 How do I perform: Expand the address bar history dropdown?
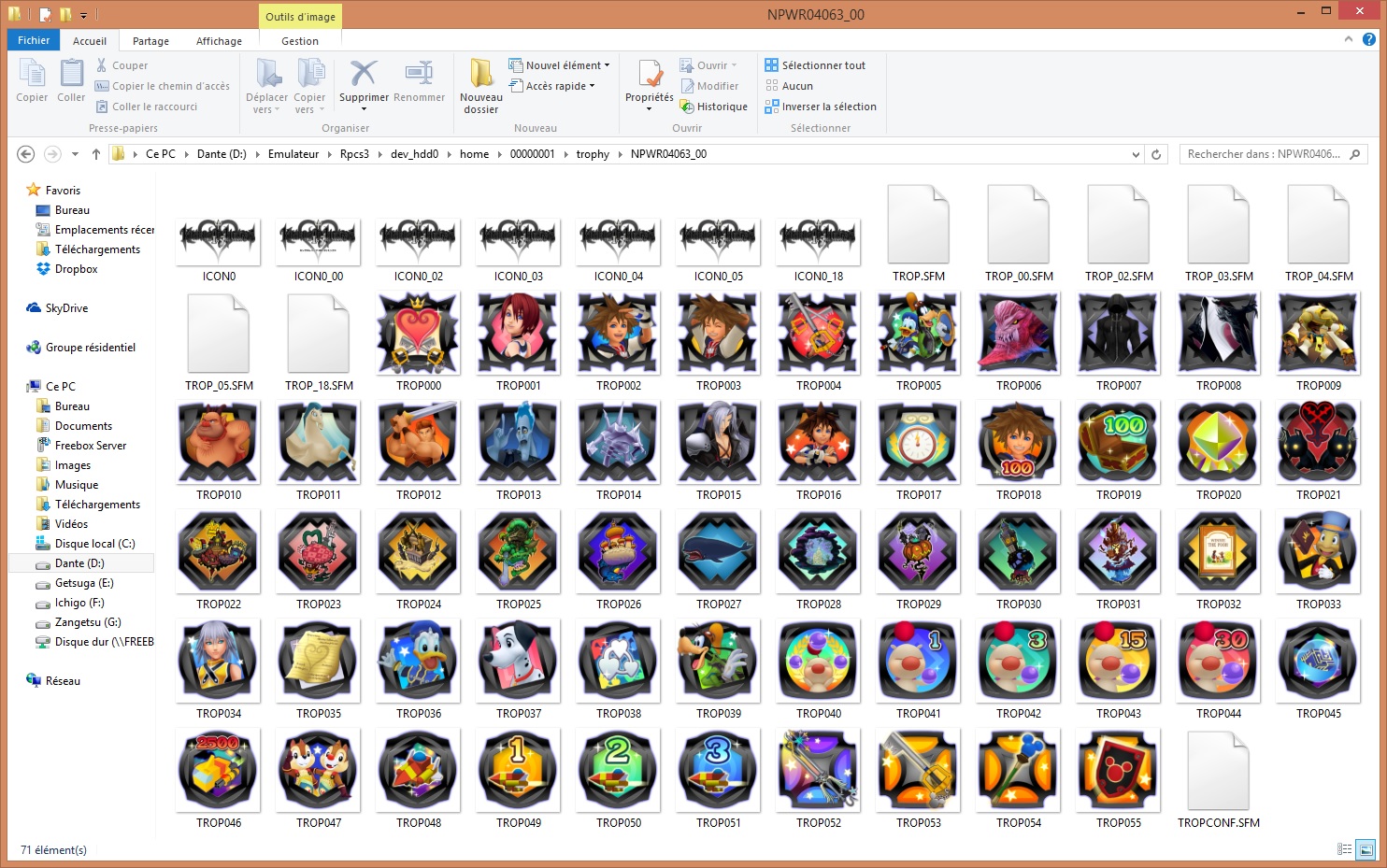[x=1136, y=154]
